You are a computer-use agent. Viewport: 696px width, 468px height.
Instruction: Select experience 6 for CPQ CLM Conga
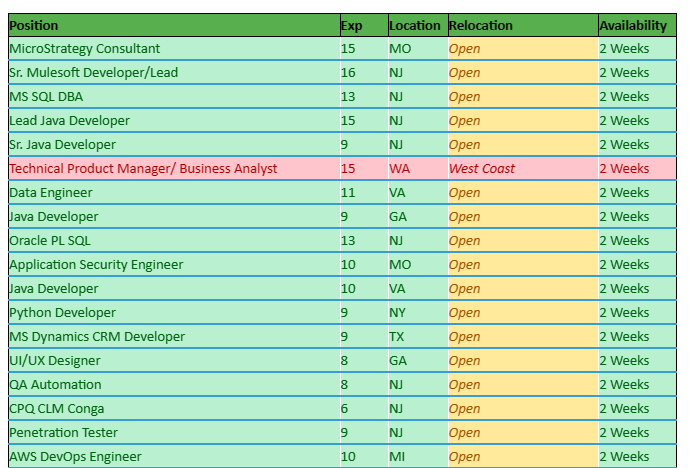click(364, 408)
